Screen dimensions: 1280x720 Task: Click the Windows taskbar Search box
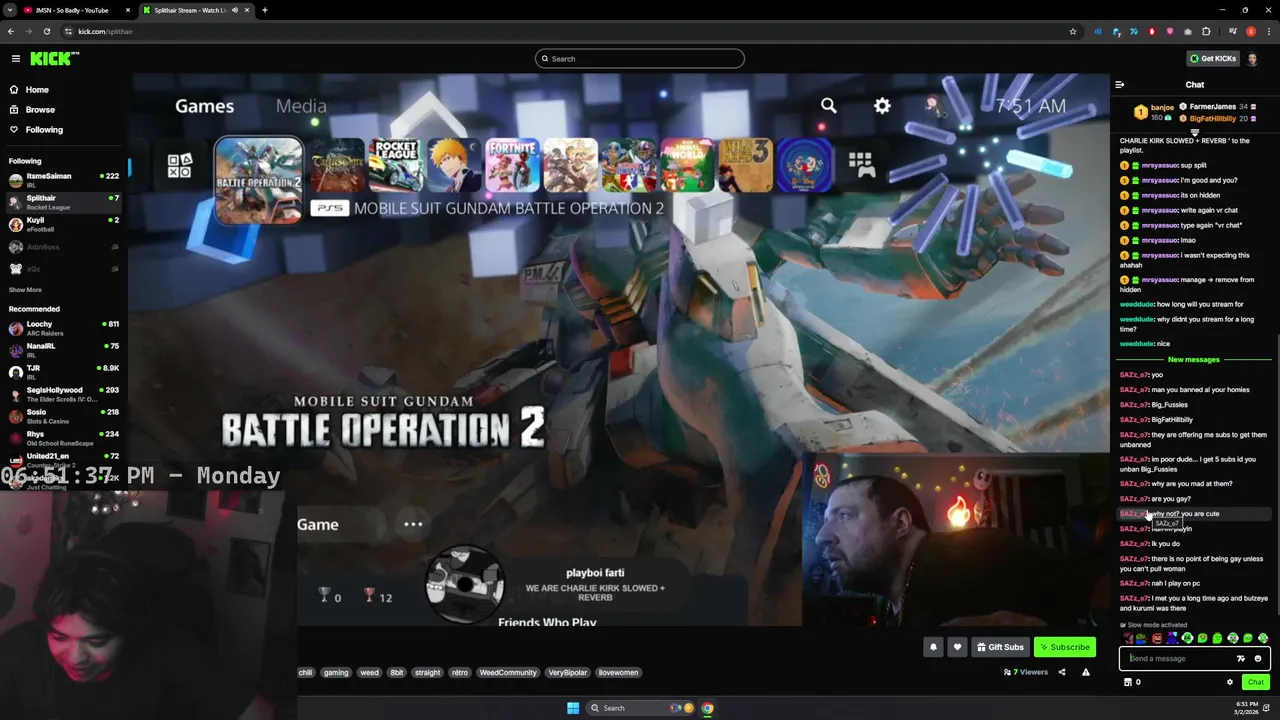coord(639,708)
